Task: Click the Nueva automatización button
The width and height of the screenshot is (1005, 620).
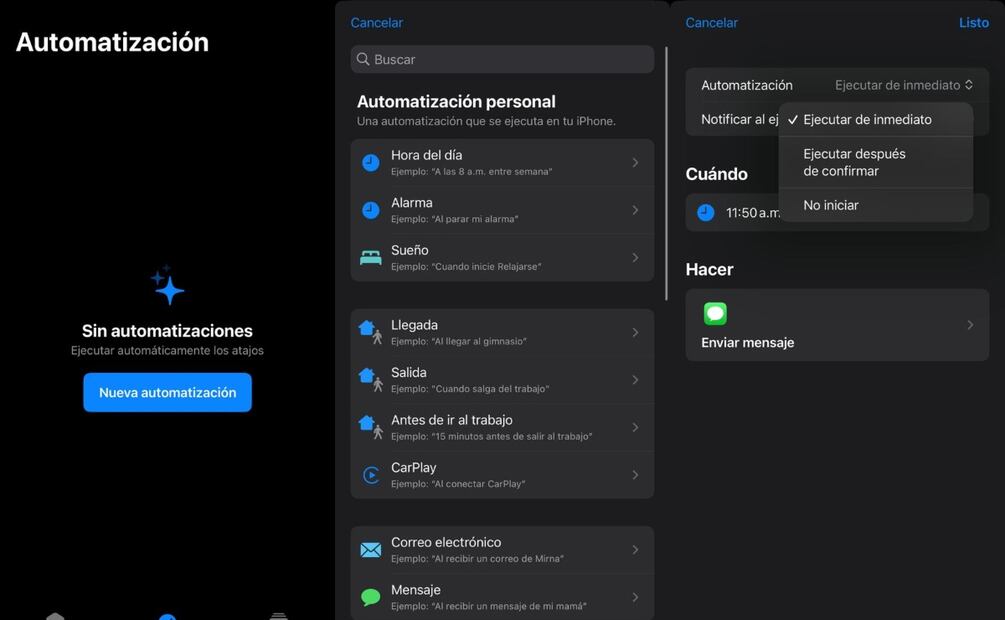Action: pyautogui.click(x=167, y=393)
